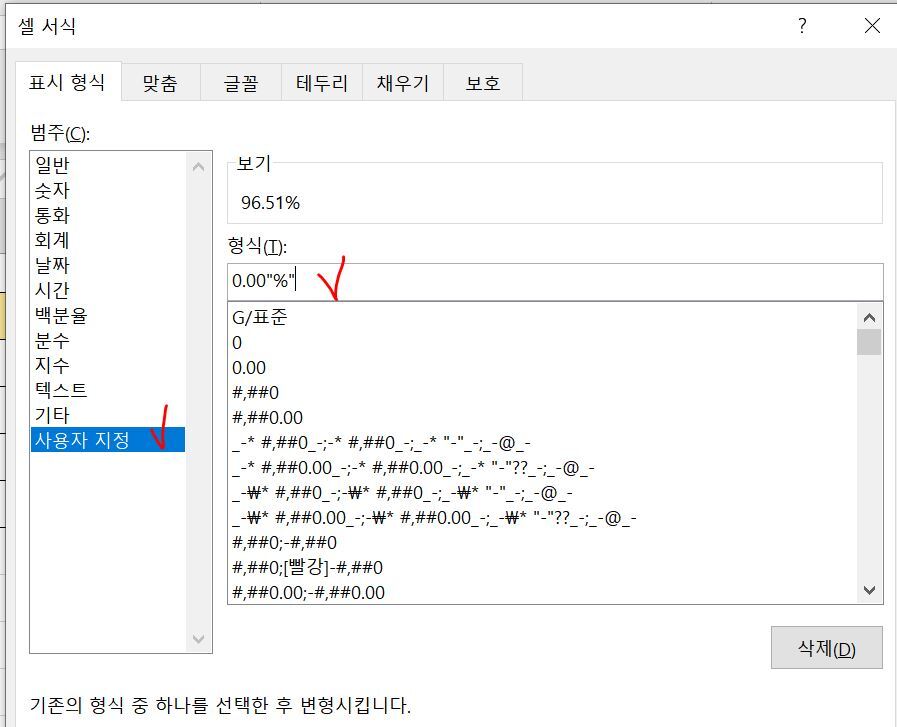Select the 0 format entry
The height and width of the screenshot is (727, 897).
point(542,343)
